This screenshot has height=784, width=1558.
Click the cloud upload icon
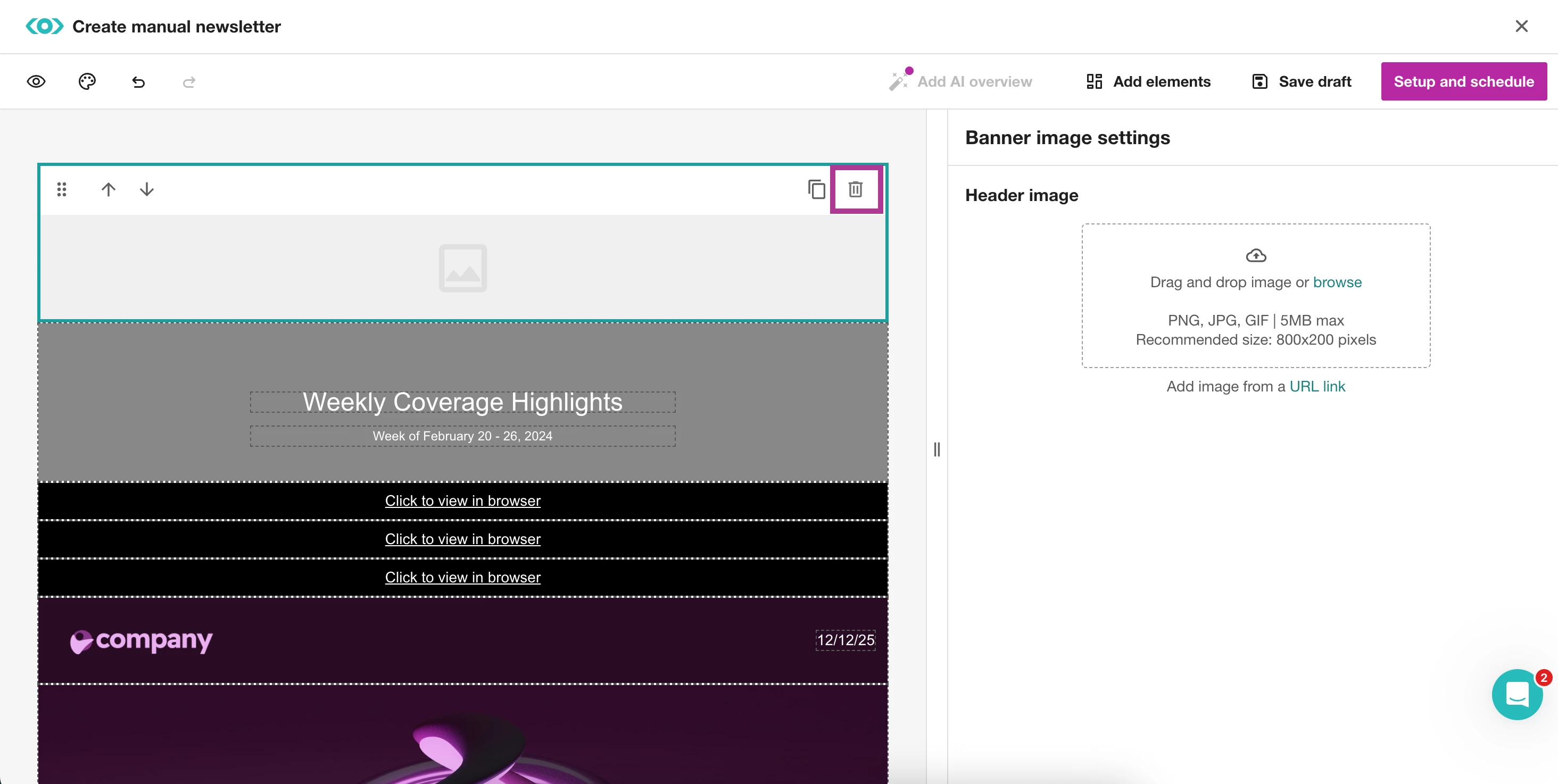pos(1256,256)
